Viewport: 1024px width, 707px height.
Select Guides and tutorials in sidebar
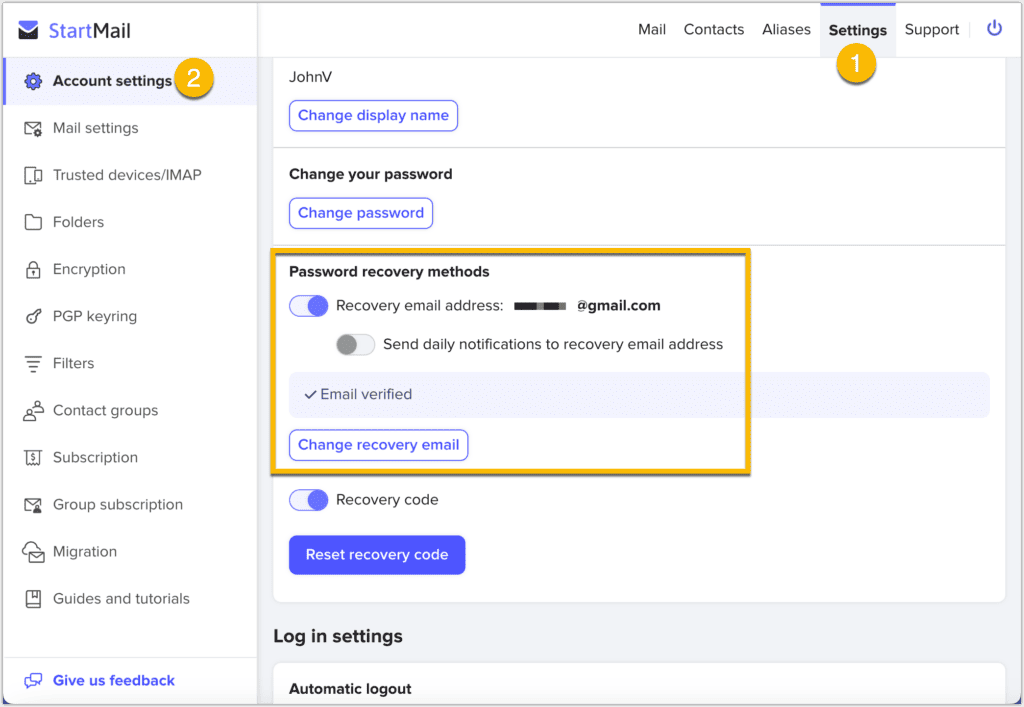[x=121, y=599]
